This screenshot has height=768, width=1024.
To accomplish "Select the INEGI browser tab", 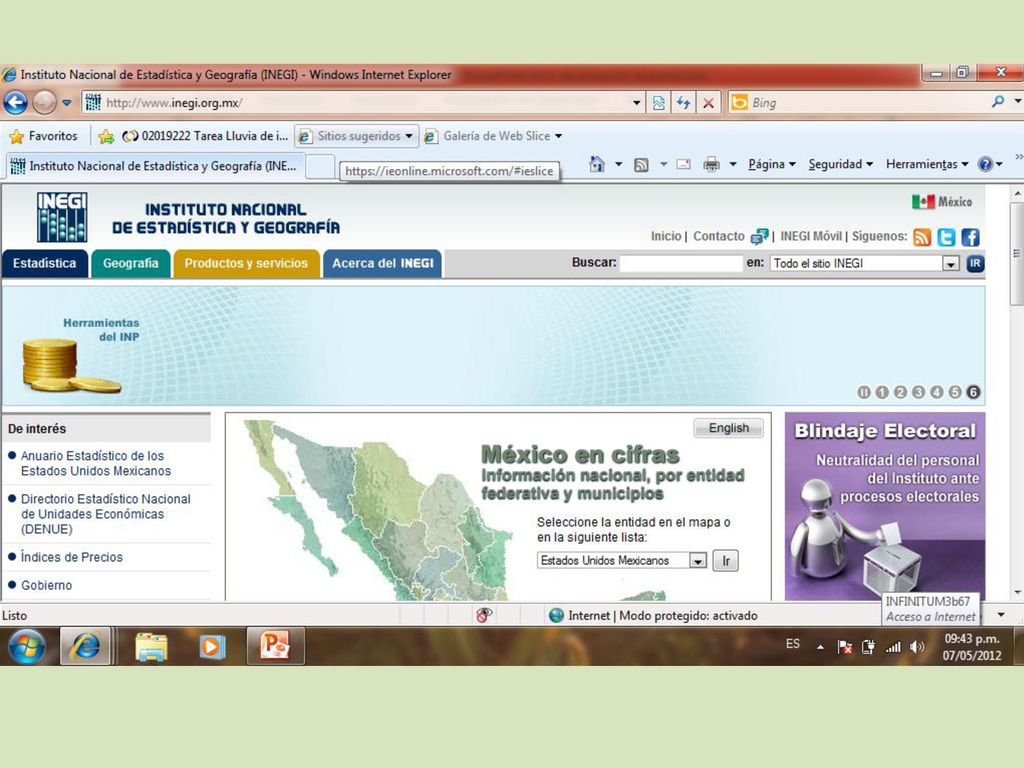I will [155, 166].
